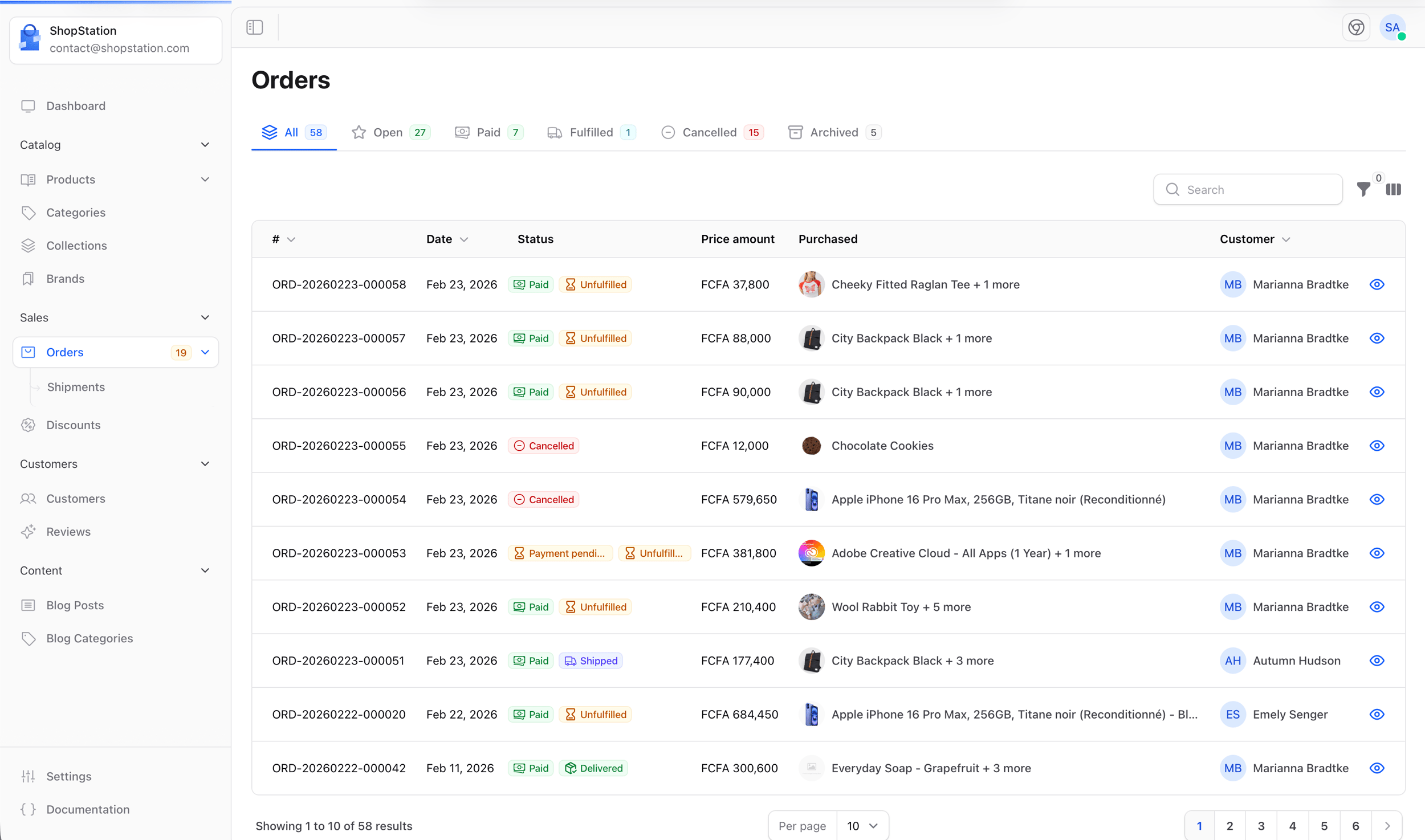
Task: Click the Products book icon
Action: [28, 180]
